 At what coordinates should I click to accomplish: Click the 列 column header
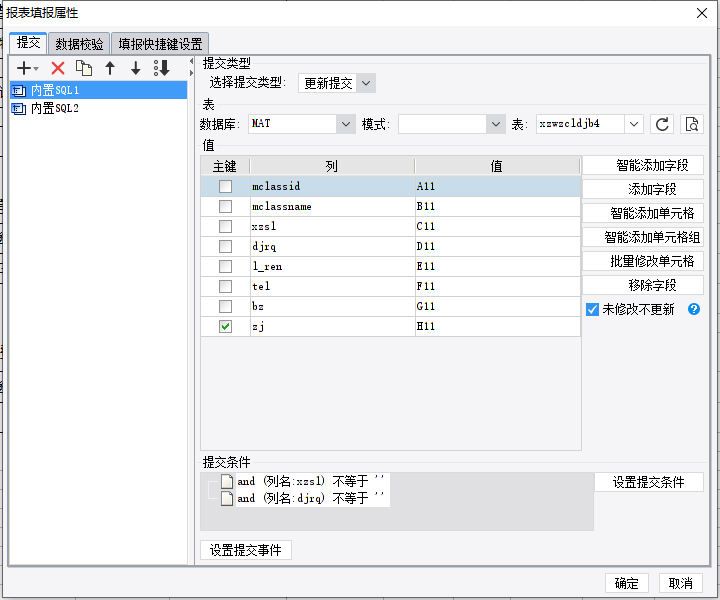332,166
